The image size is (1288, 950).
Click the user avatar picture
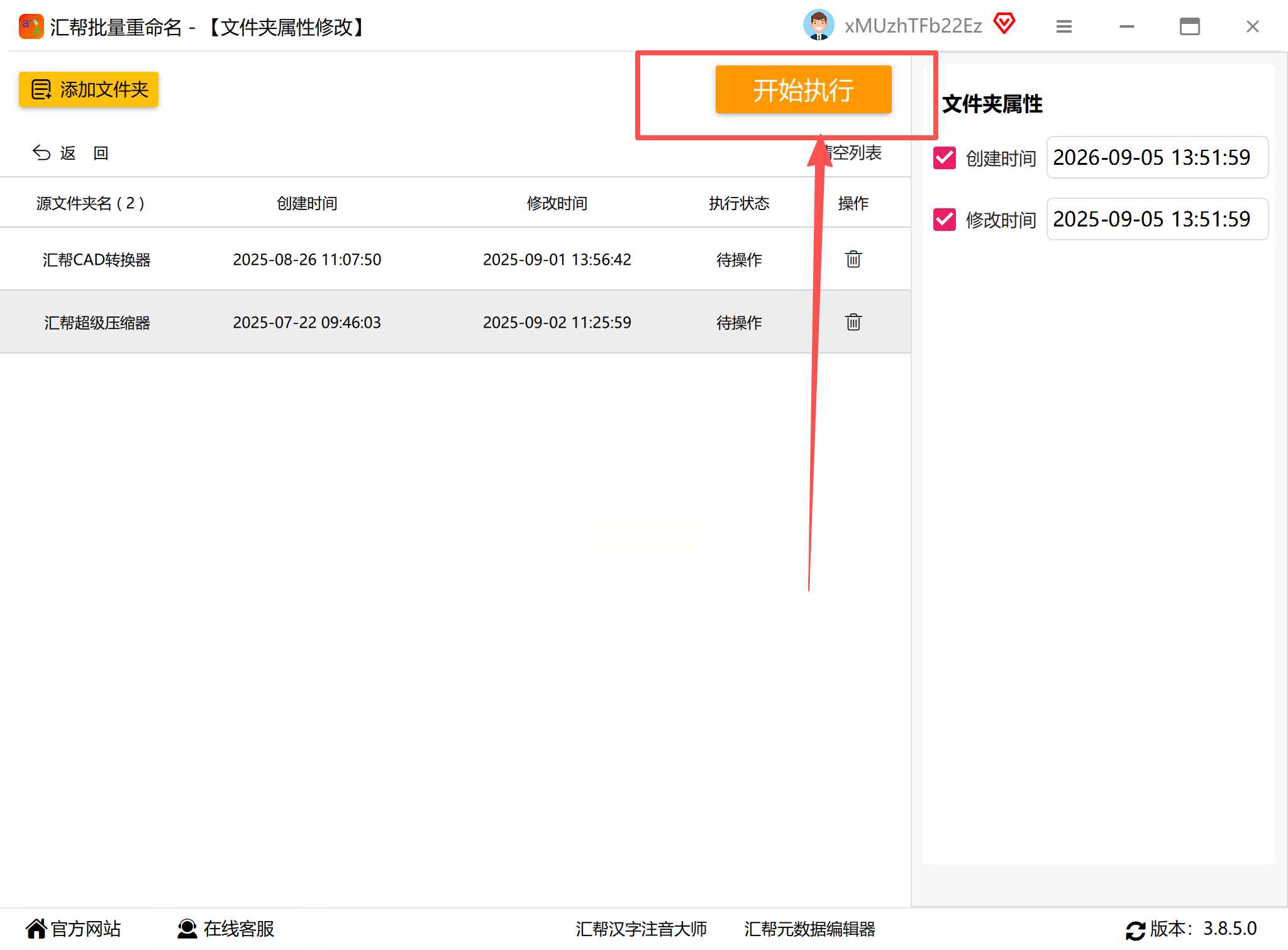pos(818,26)
